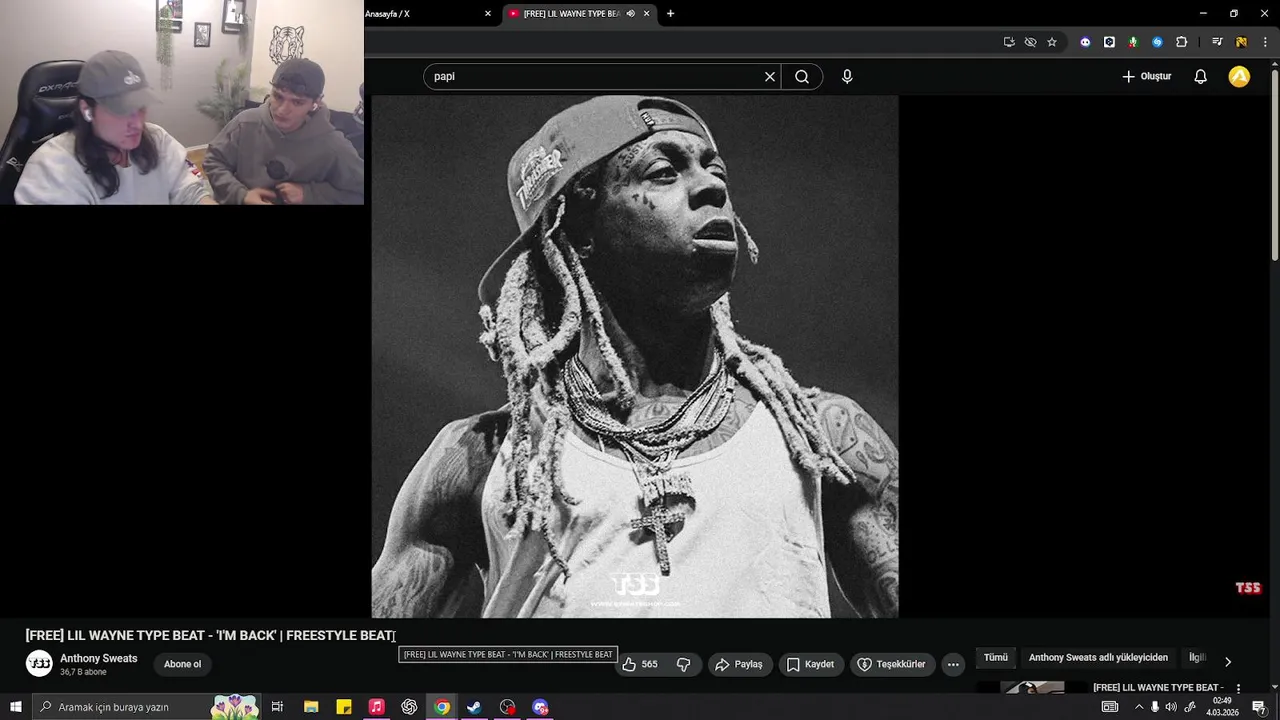The width and height of the screenshot is (1280, 720).
Task: Open Steam from the taskbar
Action: tap(474, 707)
